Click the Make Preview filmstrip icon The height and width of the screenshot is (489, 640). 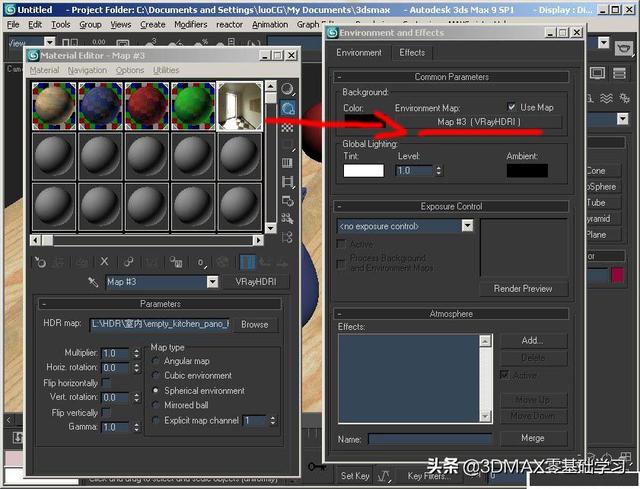click(x=287, y=182)
